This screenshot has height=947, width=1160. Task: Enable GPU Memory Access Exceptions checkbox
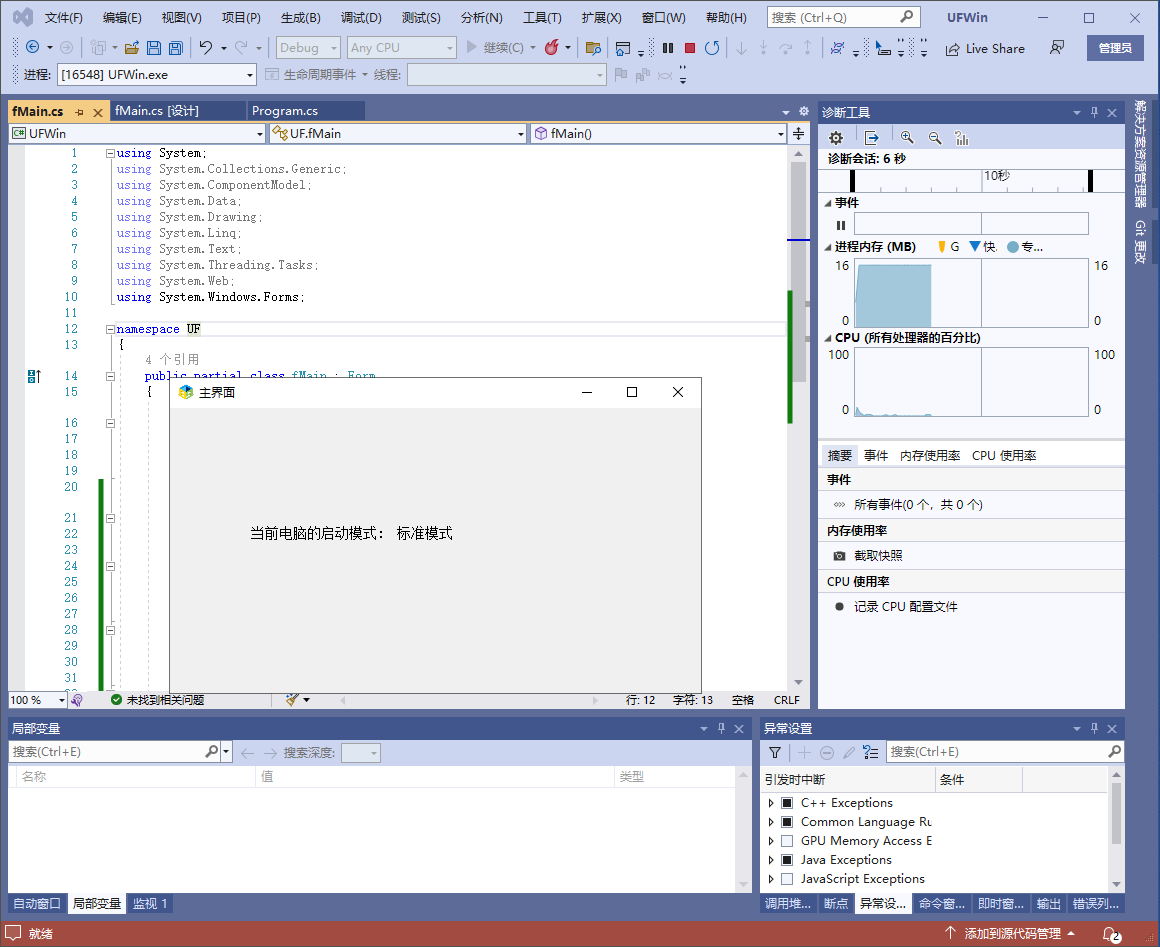pyautogui.click(x=787, y=841)
